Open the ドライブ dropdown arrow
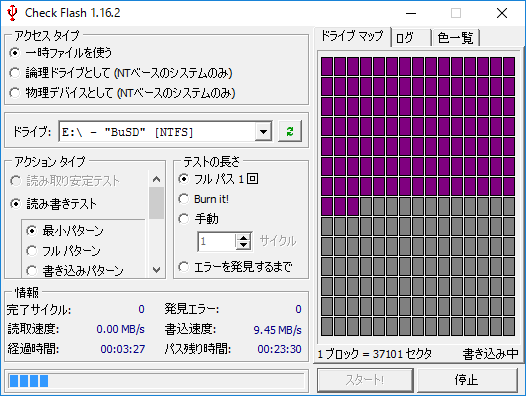This screenshot has width=526, height=396. click(x=263, y=132)
